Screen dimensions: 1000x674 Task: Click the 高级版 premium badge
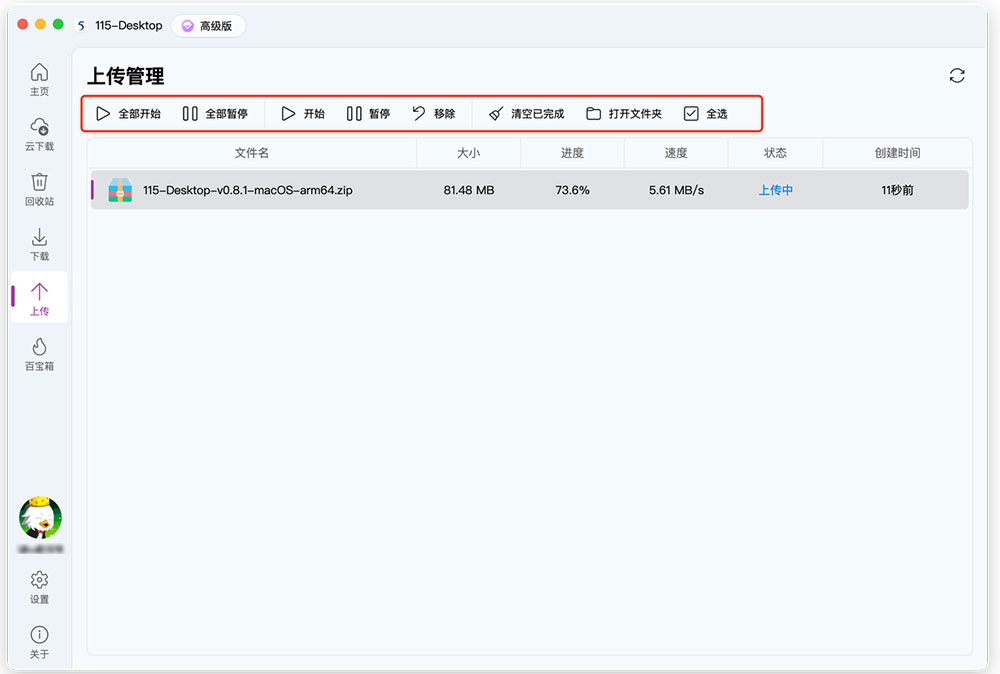208,26
